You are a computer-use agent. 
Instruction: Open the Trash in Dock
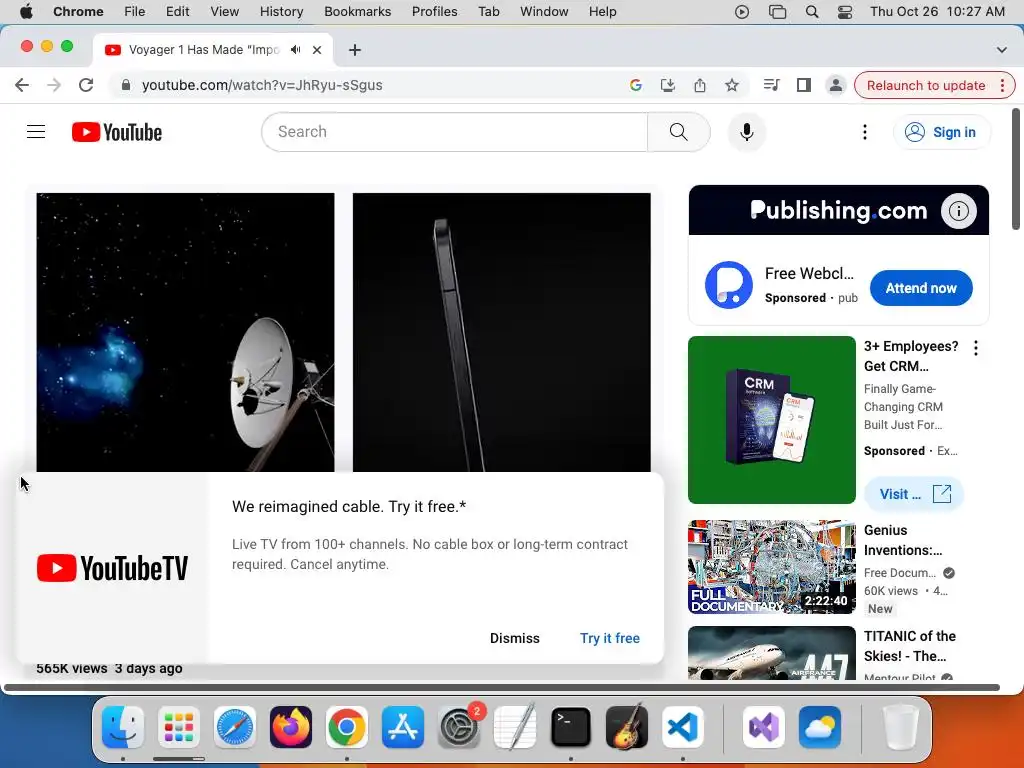tap(901, 727)
